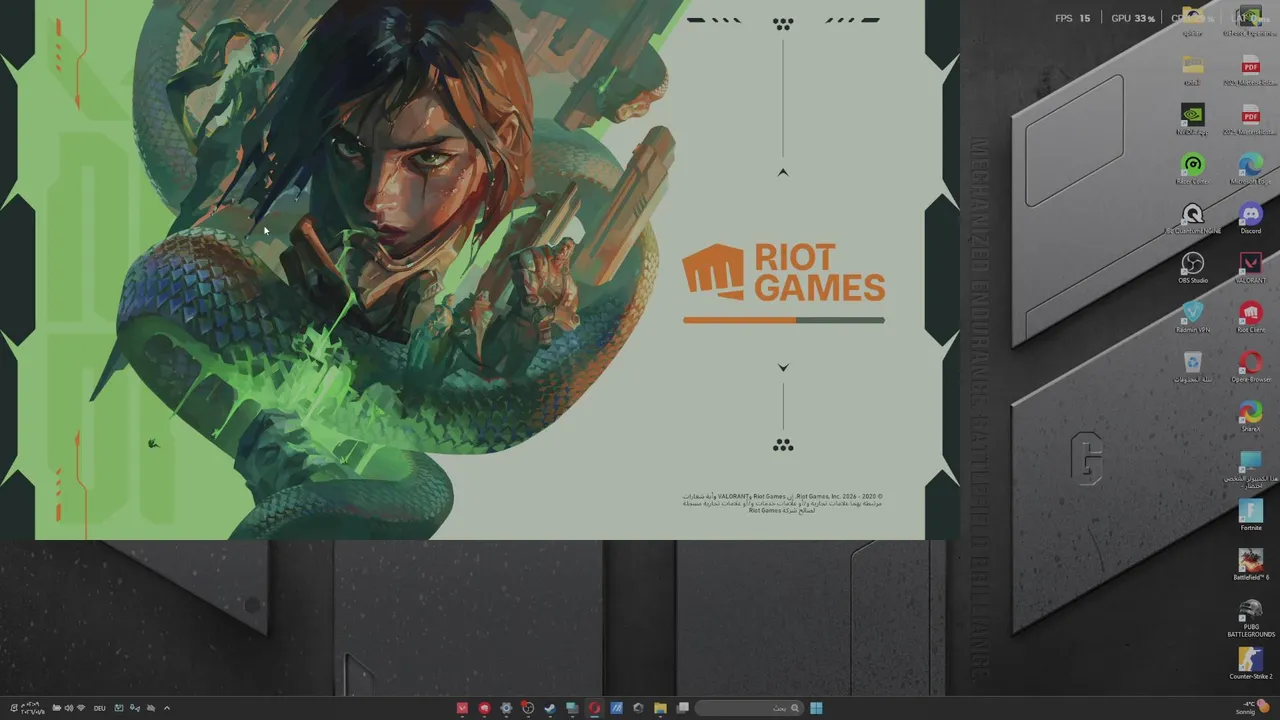The height and width of the screenshot is (720, 1280).
Task: Open the weather widget showing -4°C
Action: 1251,708
